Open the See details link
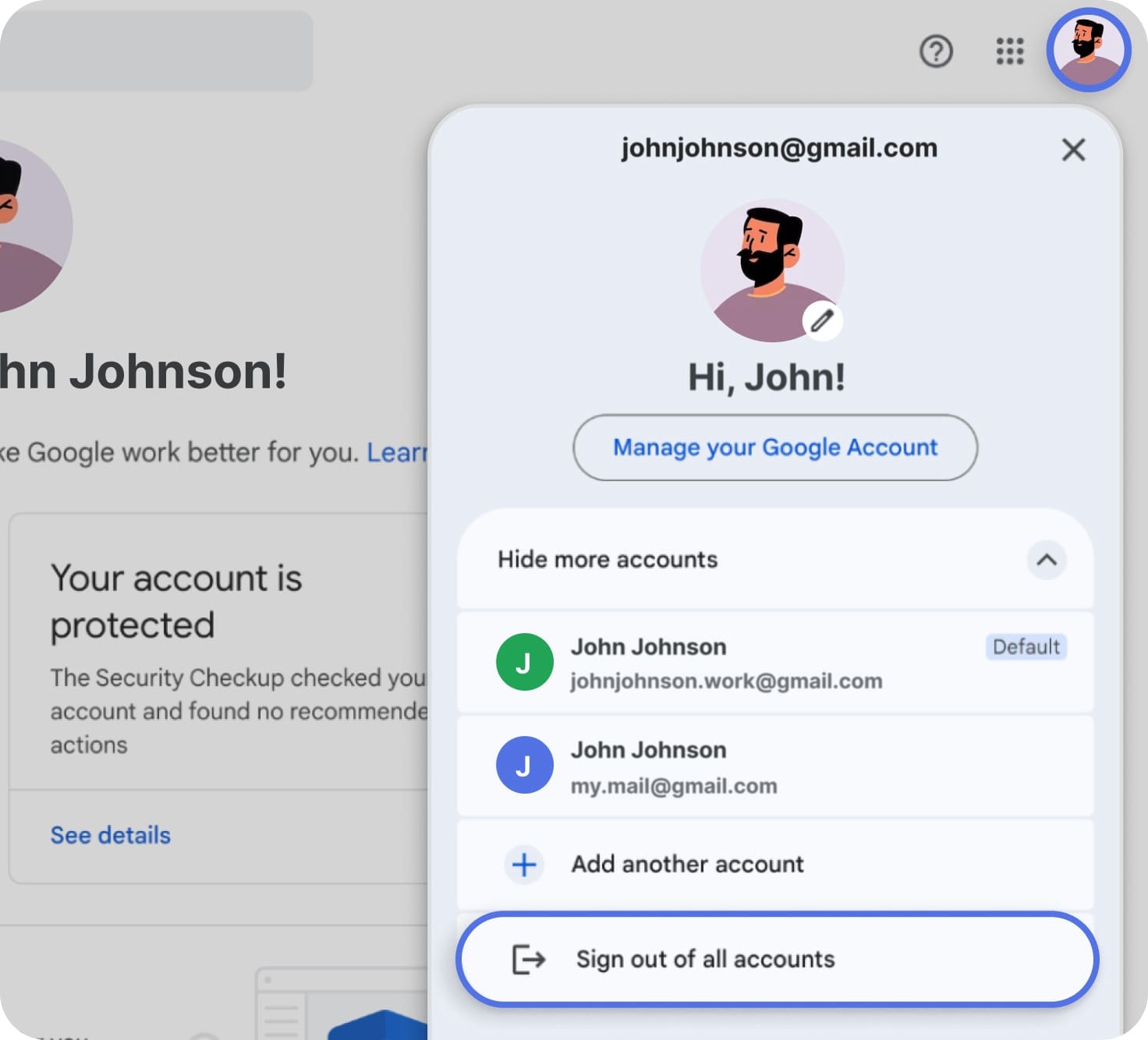The image size is (1148, 1040). [x=111, y=835]
